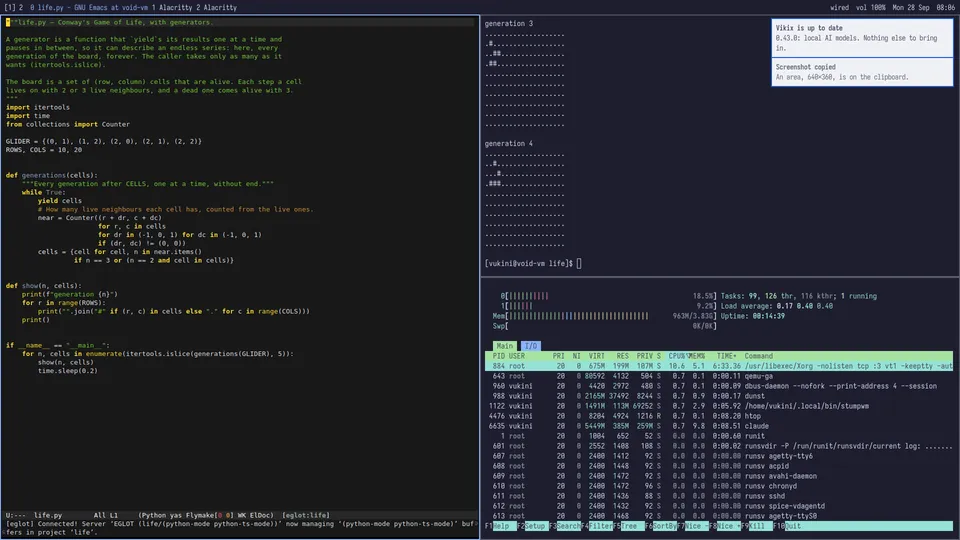This screenshot has height=540, width=960.
Task: Click the Python major mode in the mode line
Action: (x=154, y=516)
